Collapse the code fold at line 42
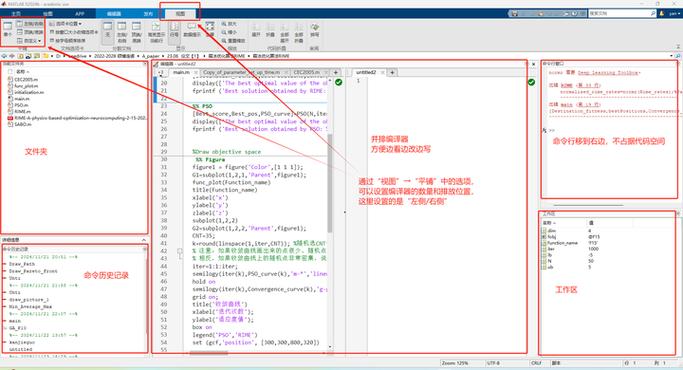 pyautogui.click(x=179, y=251)
